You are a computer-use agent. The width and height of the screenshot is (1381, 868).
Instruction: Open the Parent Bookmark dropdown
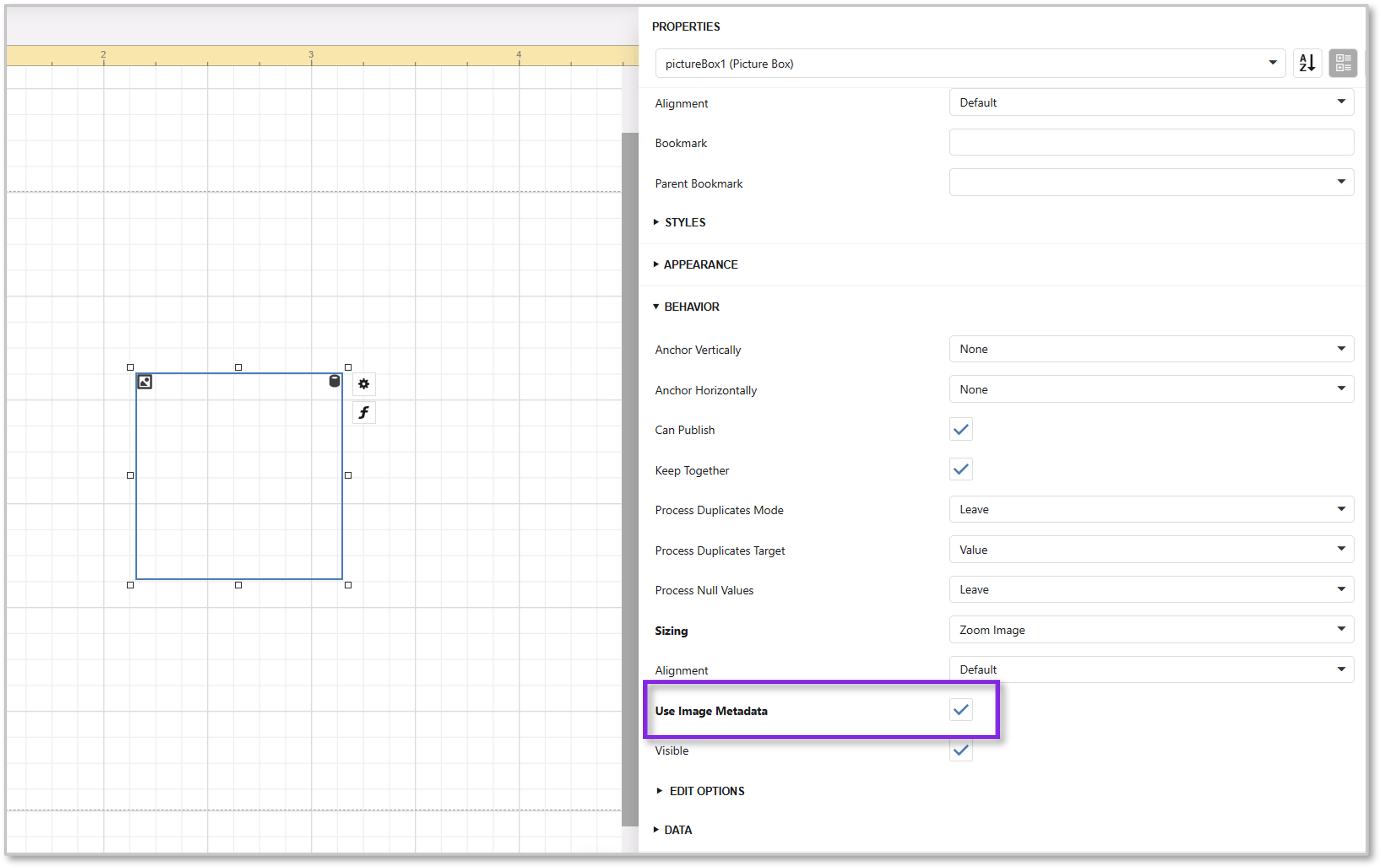pos(1151,182)
